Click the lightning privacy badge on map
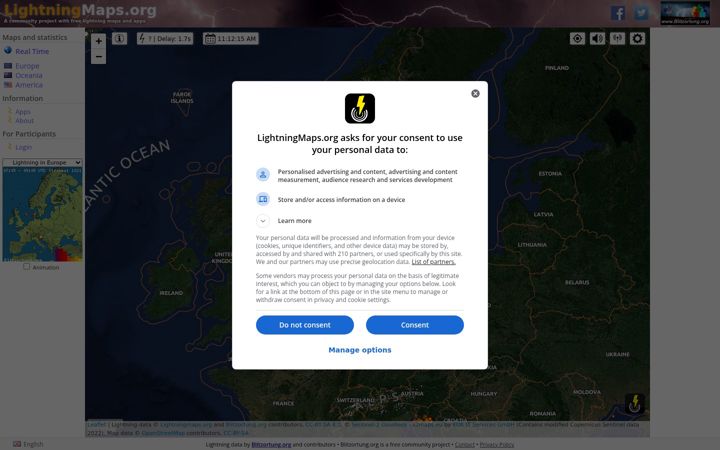 point(635,404)
